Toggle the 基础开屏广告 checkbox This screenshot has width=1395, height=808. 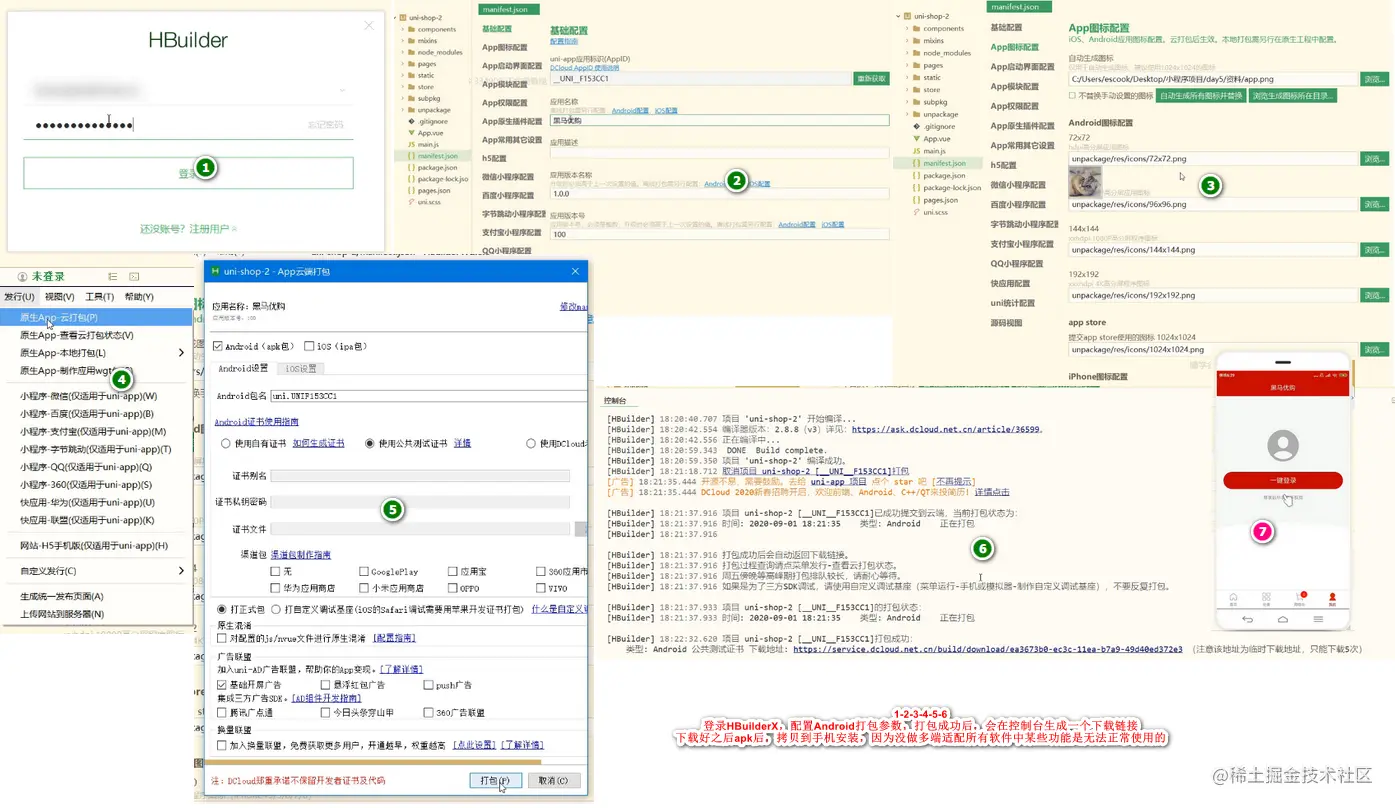(222, 685)
